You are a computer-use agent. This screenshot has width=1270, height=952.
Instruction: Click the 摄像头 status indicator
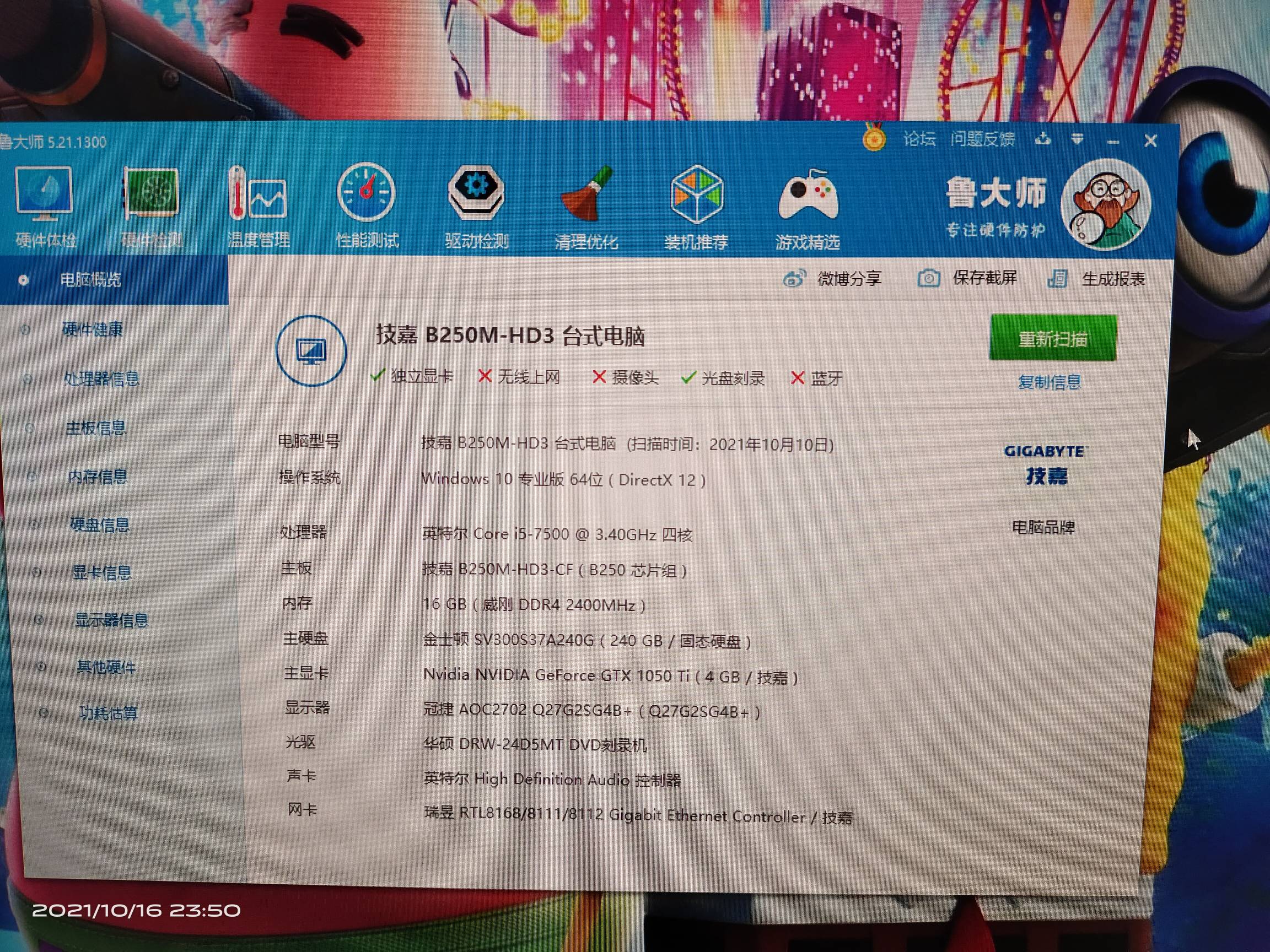(625, 377)
